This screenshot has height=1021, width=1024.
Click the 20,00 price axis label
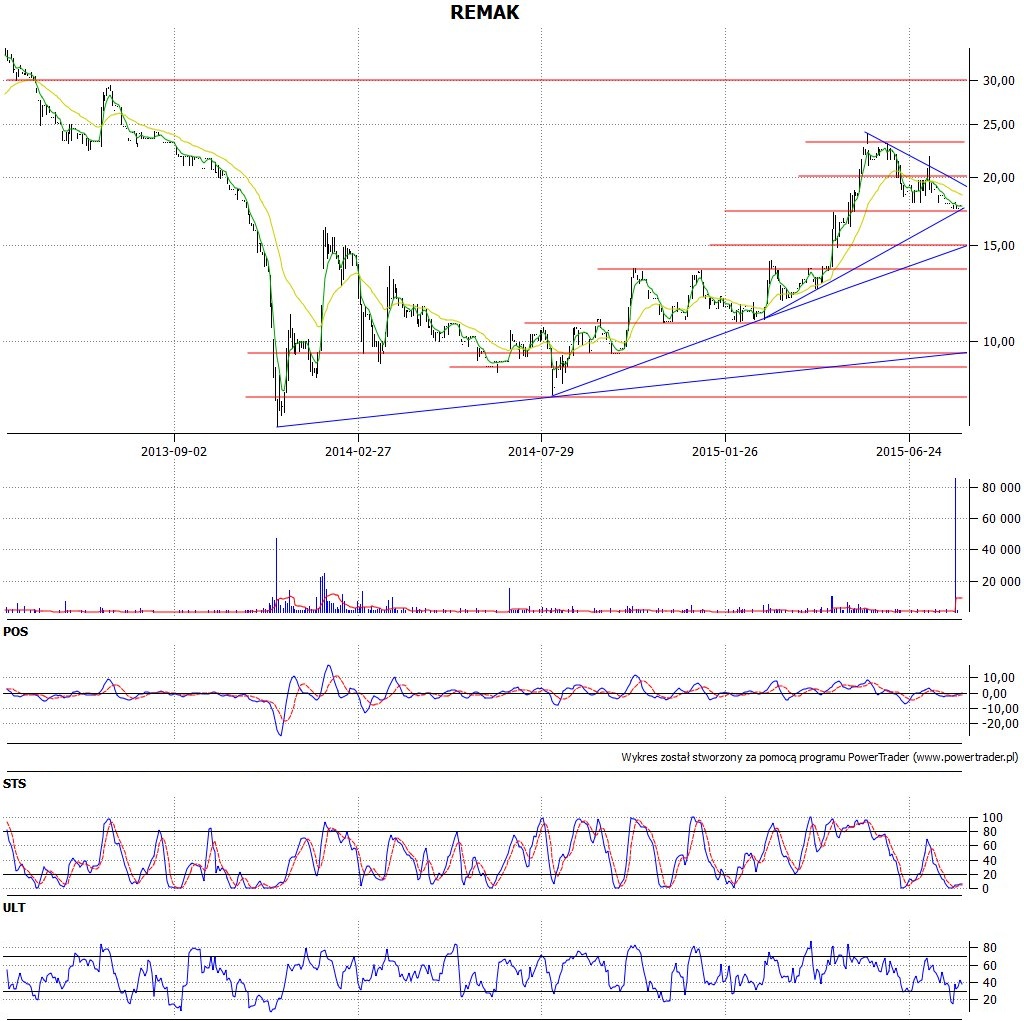[999, 178]
